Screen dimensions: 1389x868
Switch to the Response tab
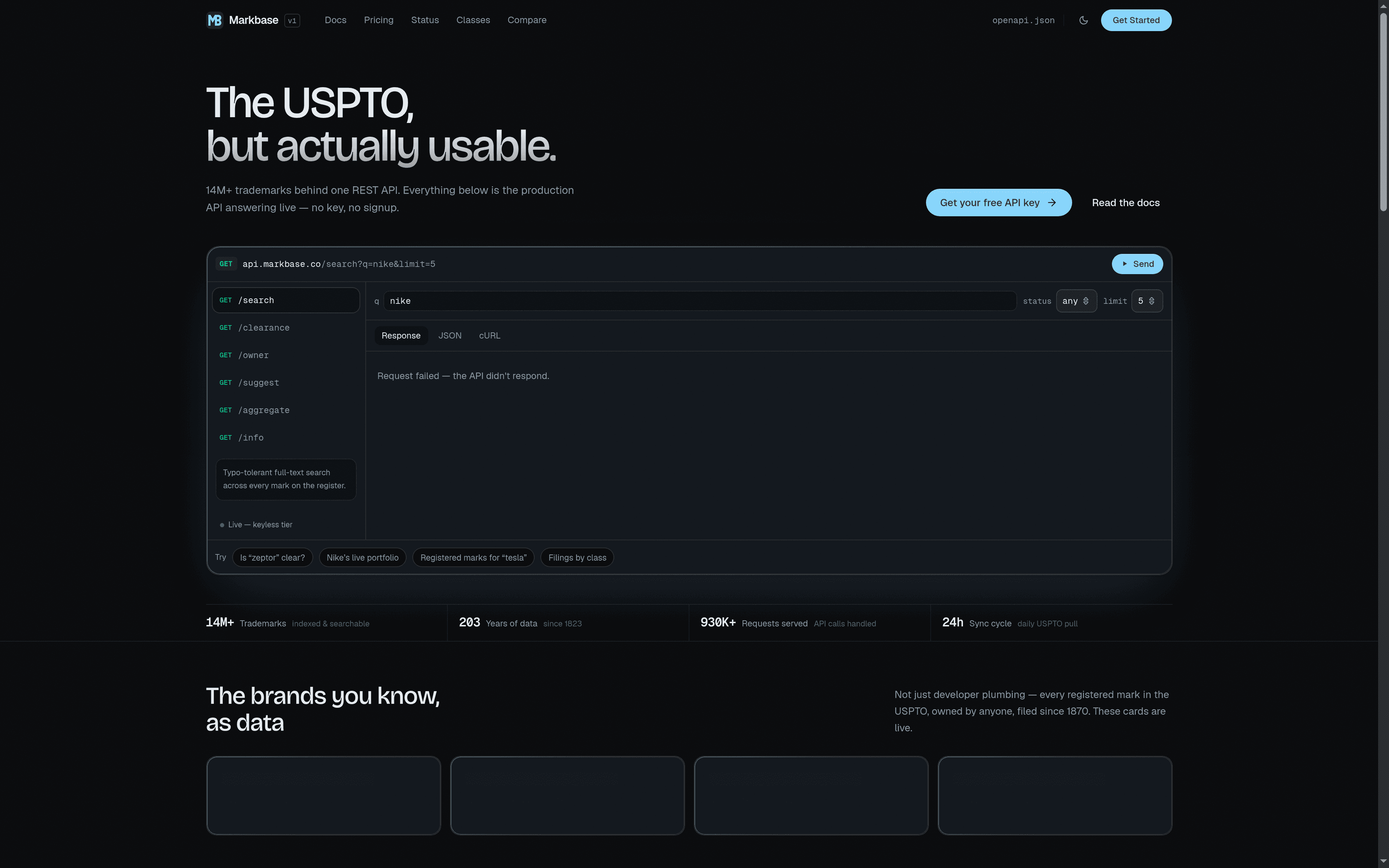[x=401, y=336]
